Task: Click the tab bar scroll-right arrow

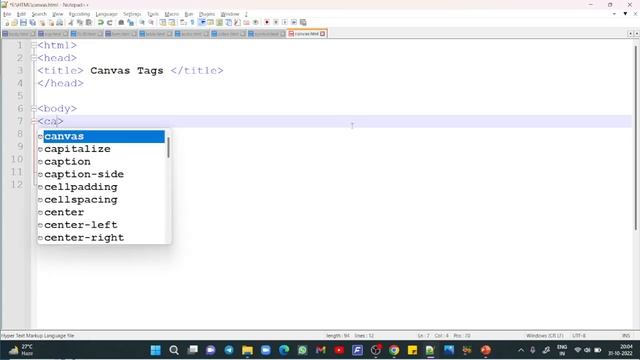Action: (x=636, y=33)
